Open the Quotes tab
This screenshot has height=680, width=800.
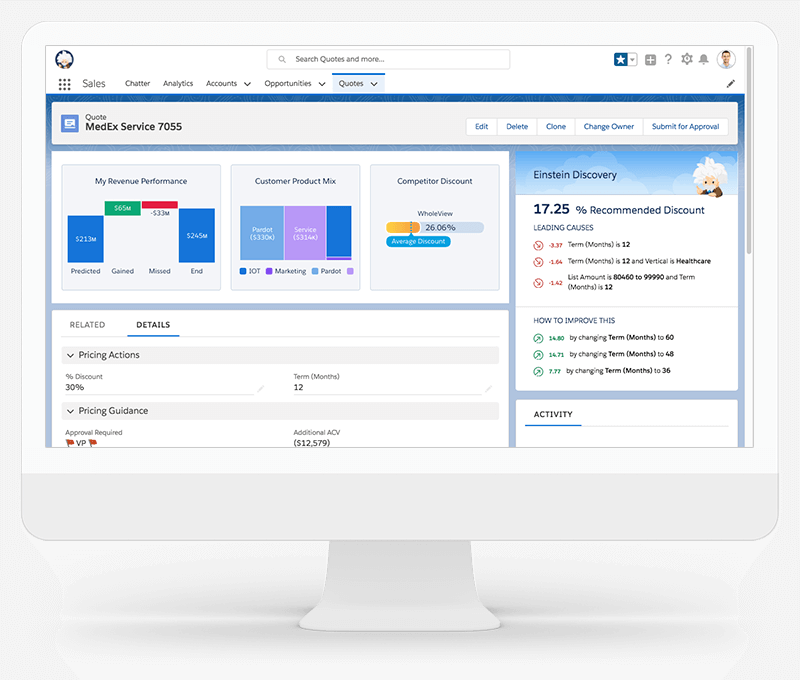coord(351,84)
